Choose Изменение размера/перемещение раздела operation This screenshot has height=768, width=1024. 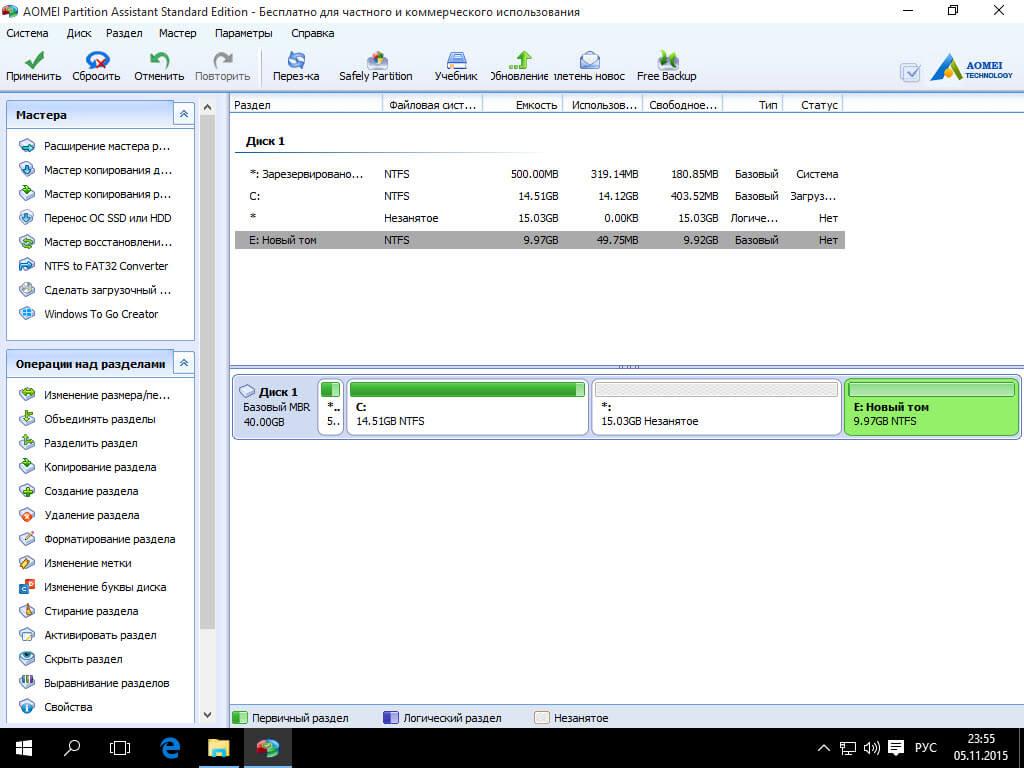97,394
